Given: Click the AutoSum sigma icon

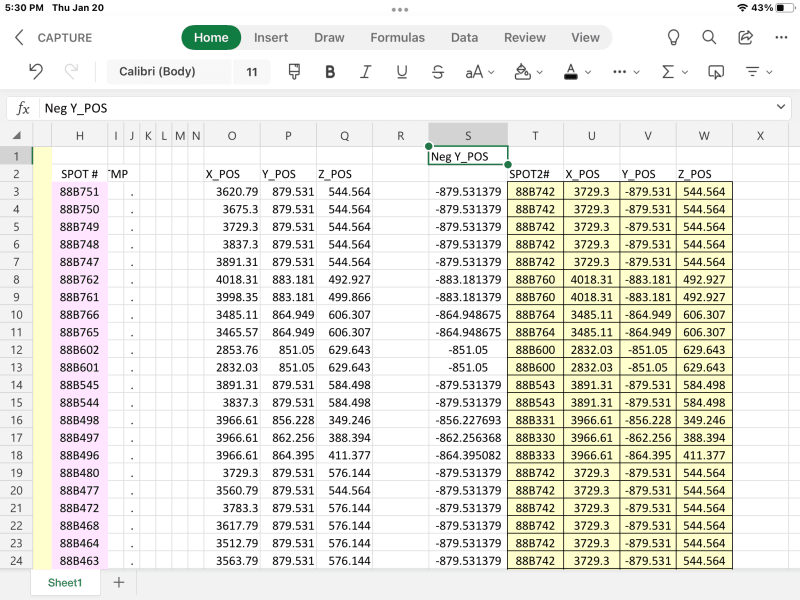Looking at the screenshot, I should [x=668, y=72].
